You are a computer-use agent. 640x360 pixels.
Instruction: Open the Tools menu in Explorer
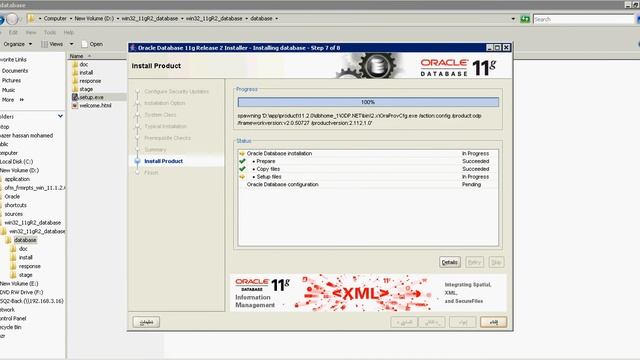tap(50, 32)
